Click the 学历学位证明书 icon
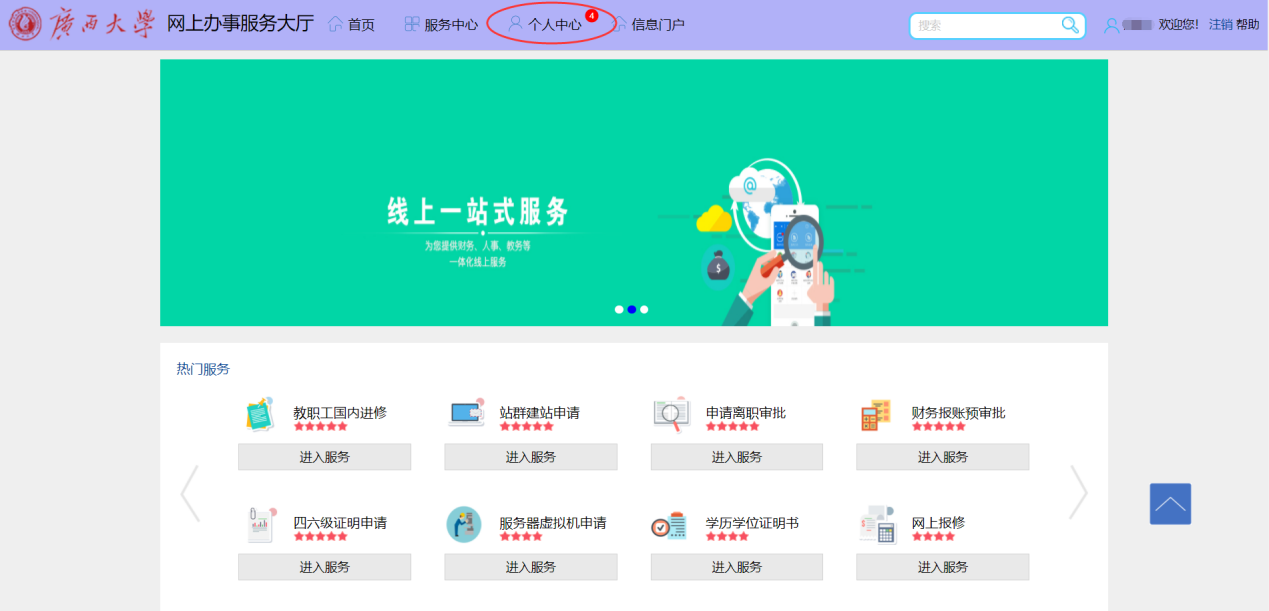This screenshot has width=1269, height=611. 669,525
